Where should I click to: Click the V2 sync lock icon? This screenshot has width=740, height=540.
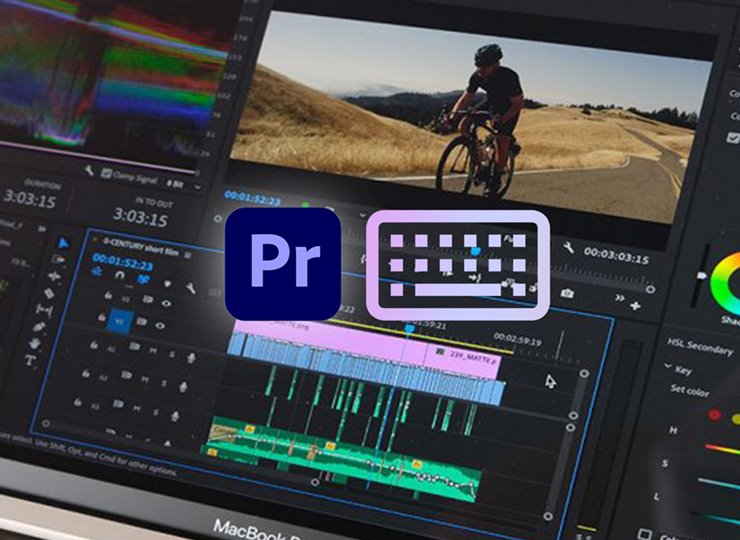(147, 299)
